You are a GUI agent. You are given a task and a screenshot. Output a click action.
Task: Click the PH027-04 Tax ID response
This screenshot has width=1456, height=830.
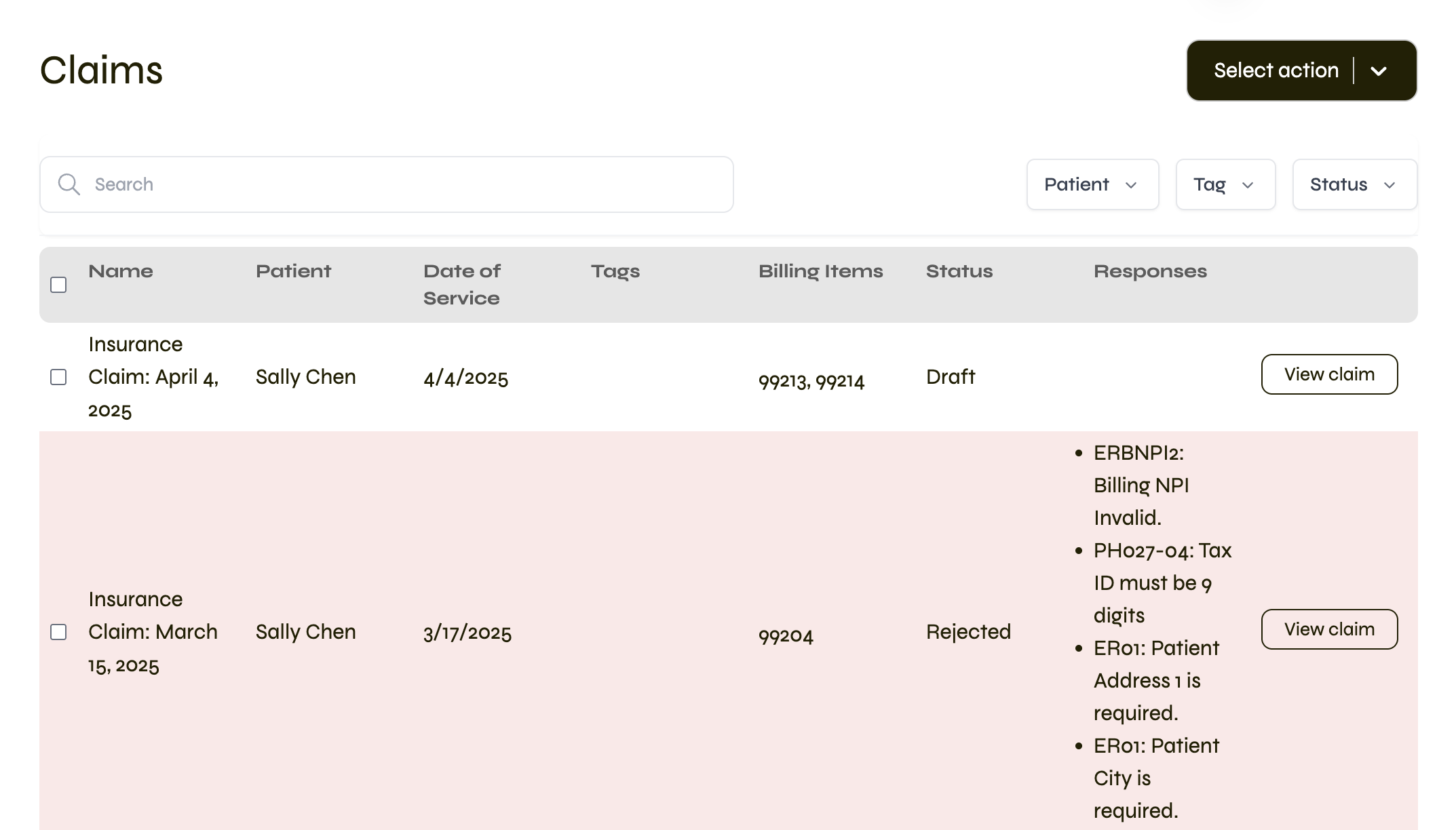pyautogui.click(x=1162, y=583)
